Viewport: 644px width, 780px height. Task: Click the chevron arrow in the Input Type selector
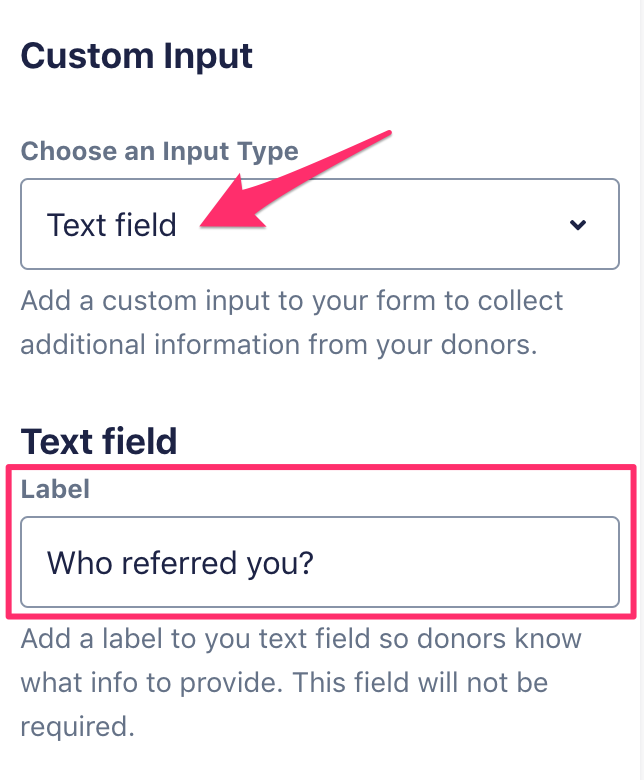click(x=577, y=225)
